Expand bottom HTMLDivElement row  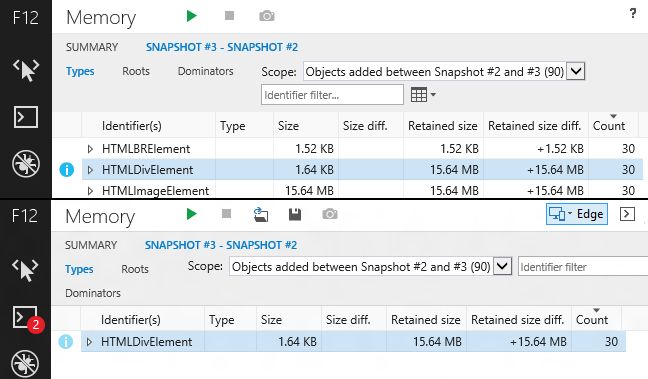[x=89, y=342]
